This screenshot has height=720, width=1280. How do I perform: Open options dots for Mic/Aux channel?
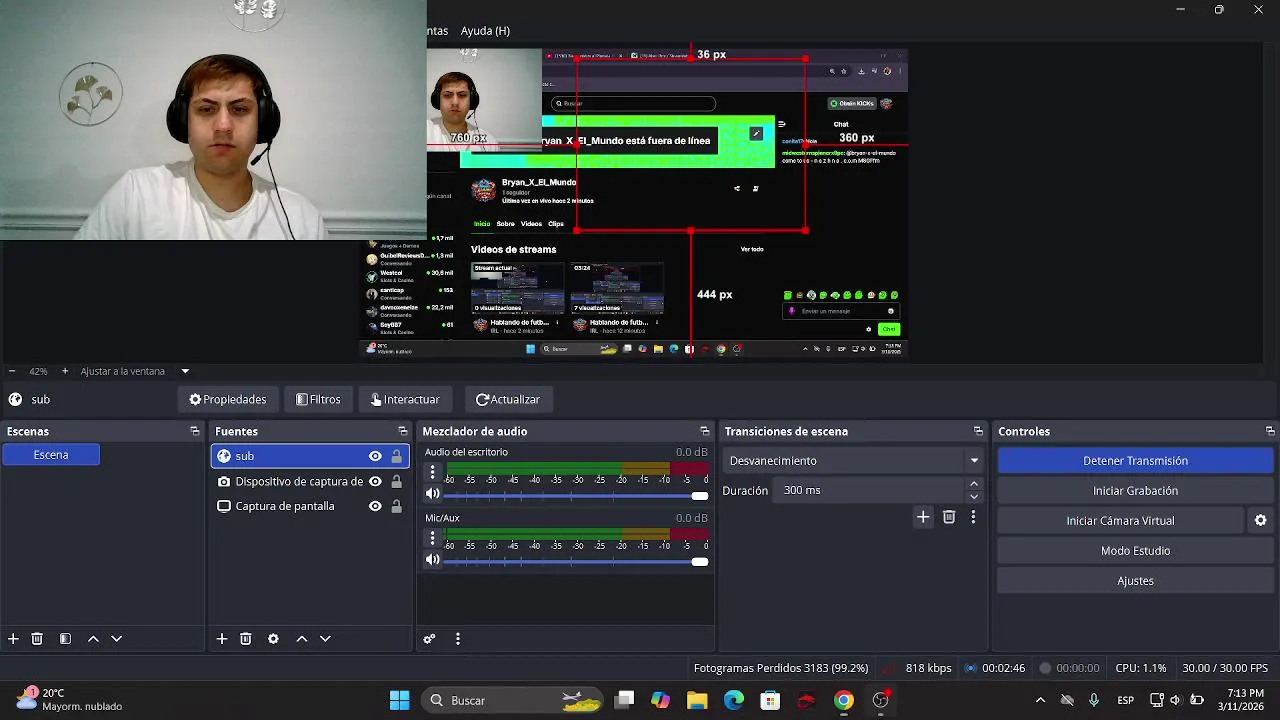432,538
